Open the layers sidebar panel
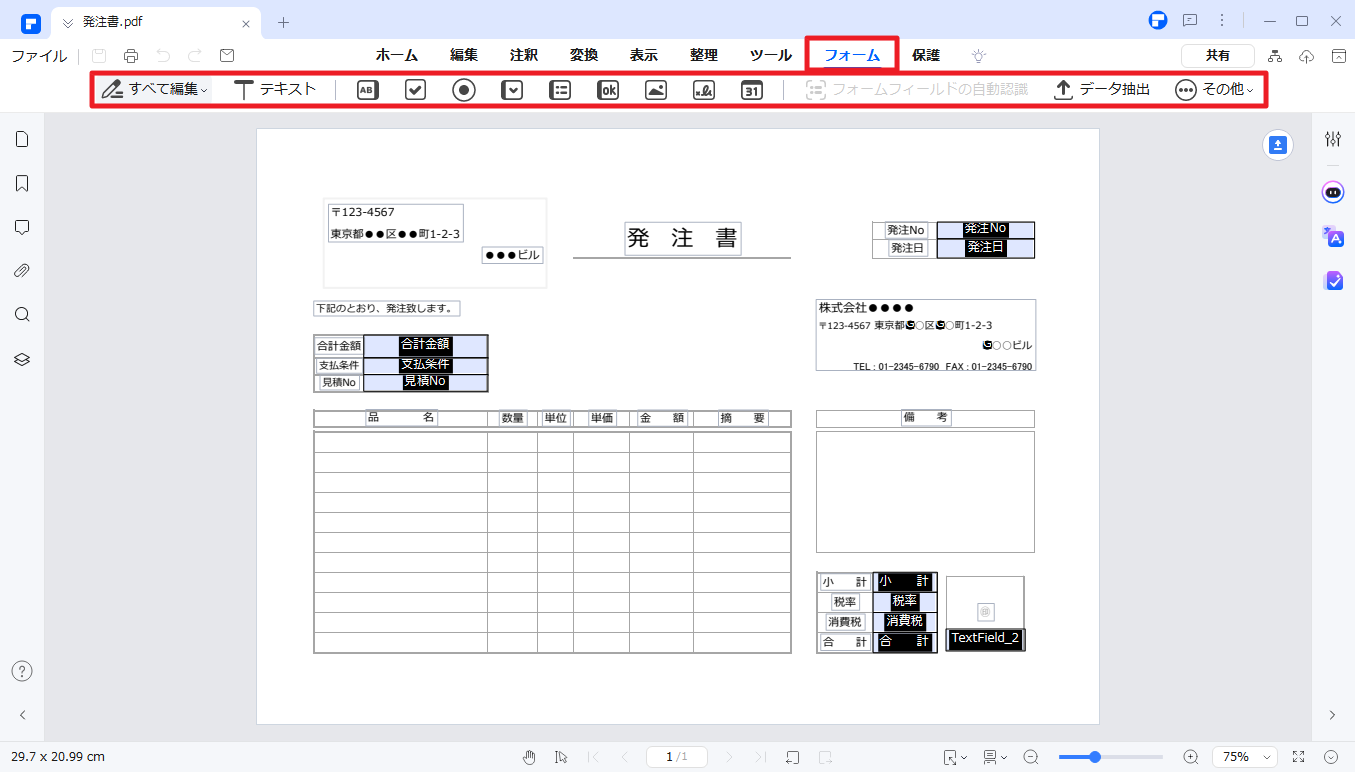The height and width of the screenshot is (772, 1355). point(22,359)
